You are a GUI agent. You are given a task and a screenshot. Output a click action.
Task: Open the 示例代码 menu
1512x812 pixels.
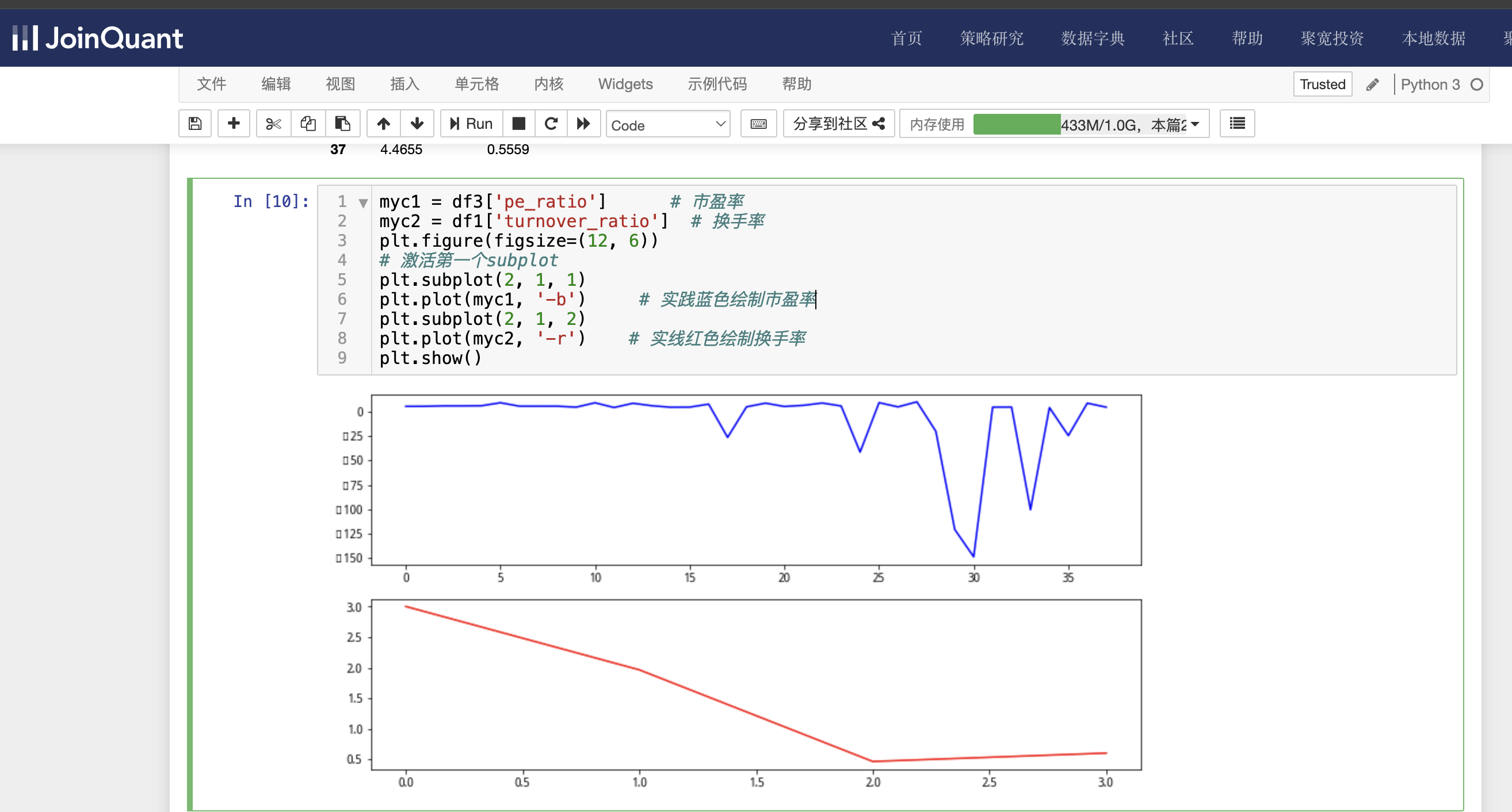point(717,84)
